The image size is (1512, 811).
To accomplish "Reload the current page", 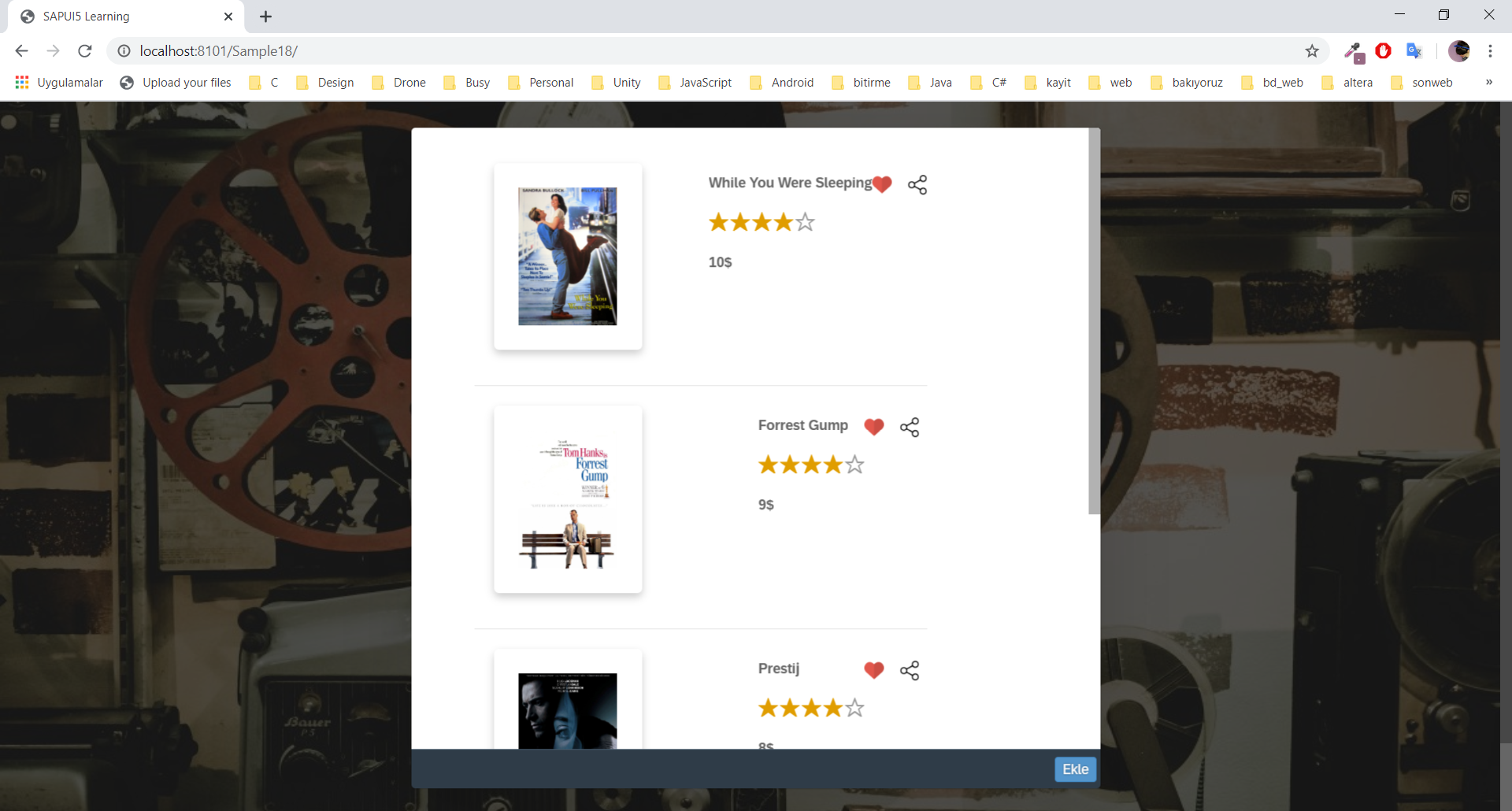I will (x=85, y=50).
